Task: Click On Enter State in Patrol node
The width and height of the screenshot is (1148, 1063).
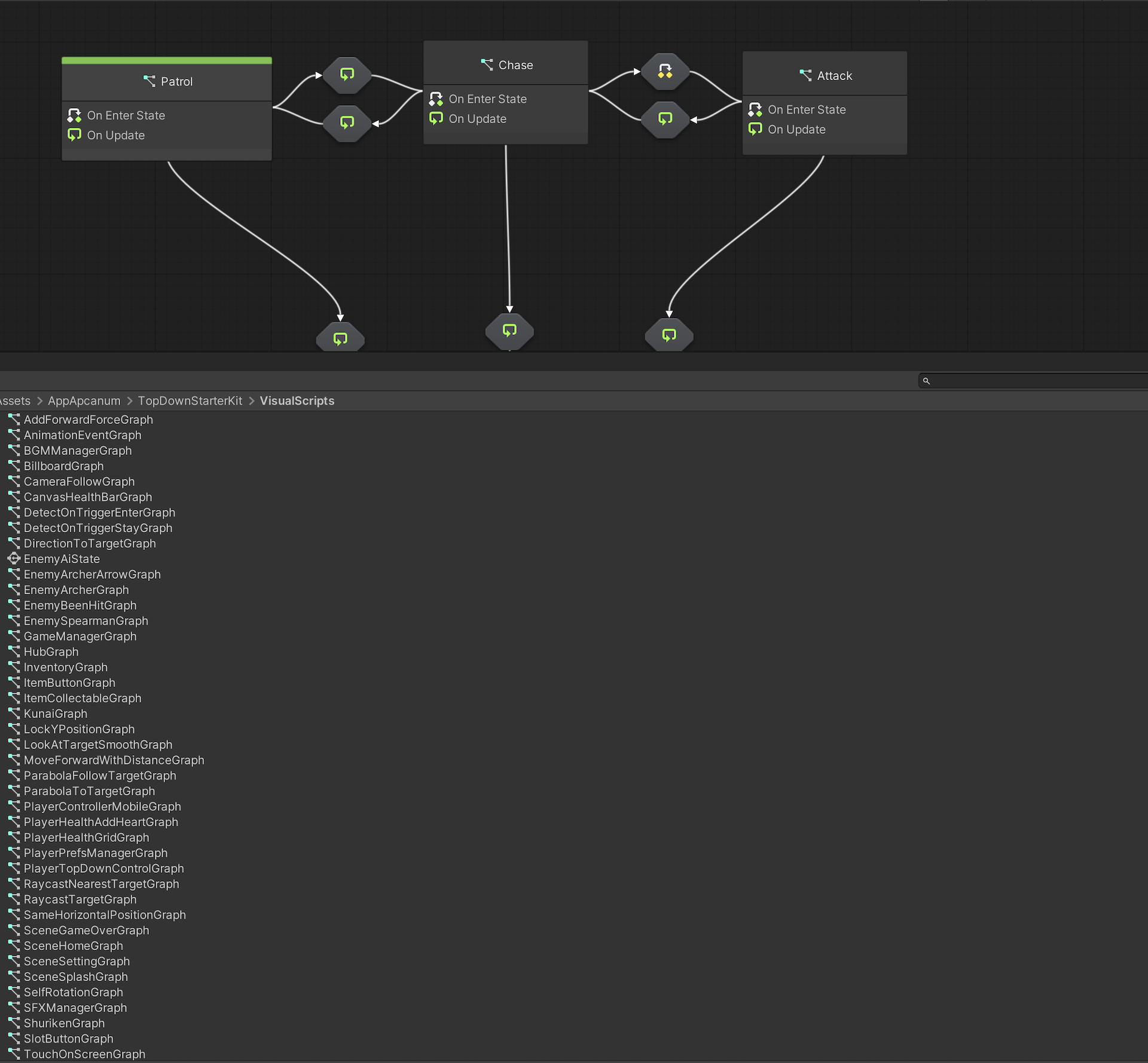Action: coord(117,115)
